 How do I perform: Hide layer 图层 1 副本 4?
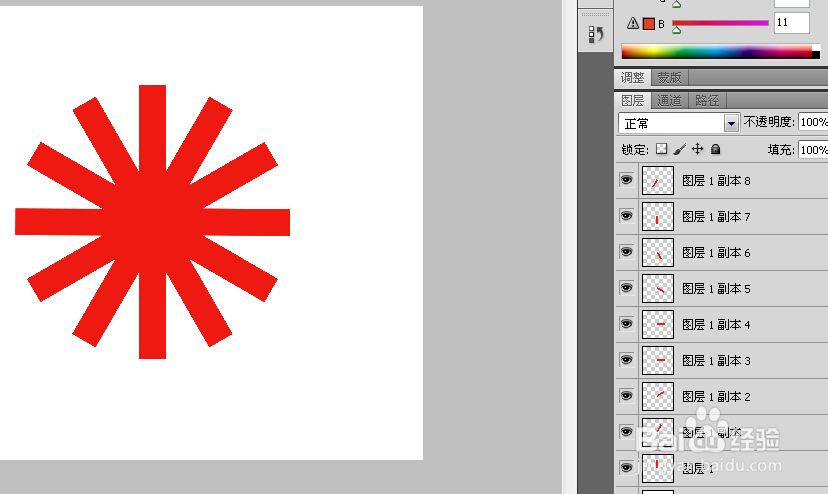(626, 324)
